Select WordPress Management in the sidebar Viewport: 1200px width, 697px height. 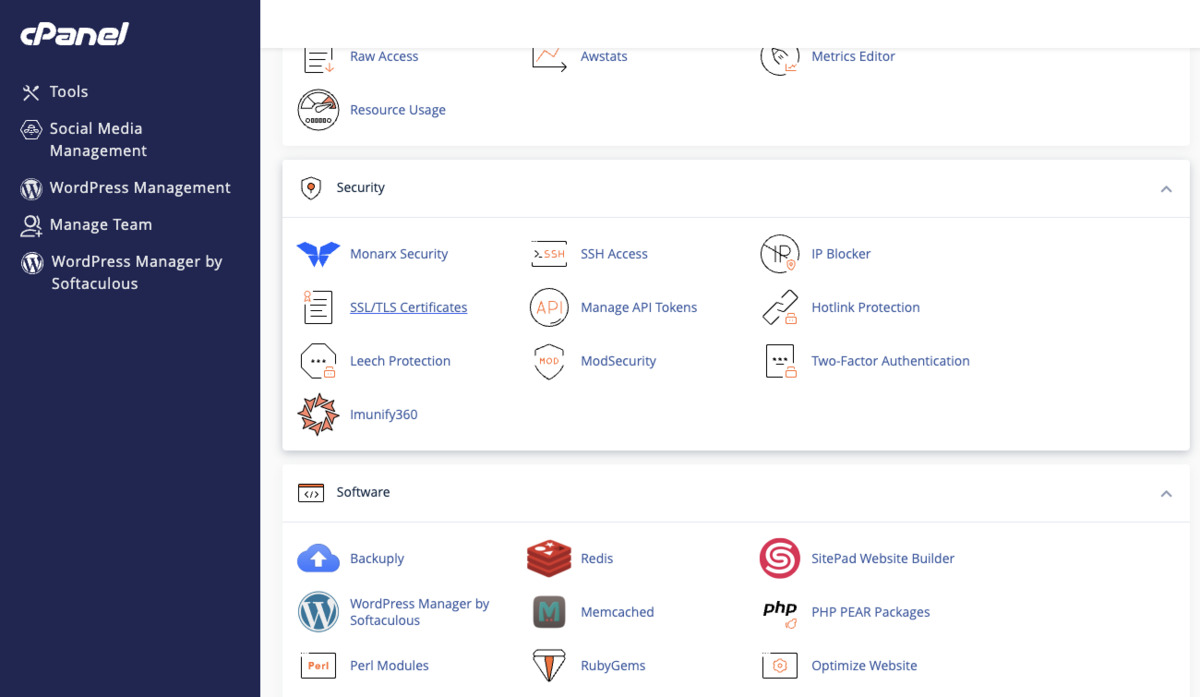[x=140, y=188]
